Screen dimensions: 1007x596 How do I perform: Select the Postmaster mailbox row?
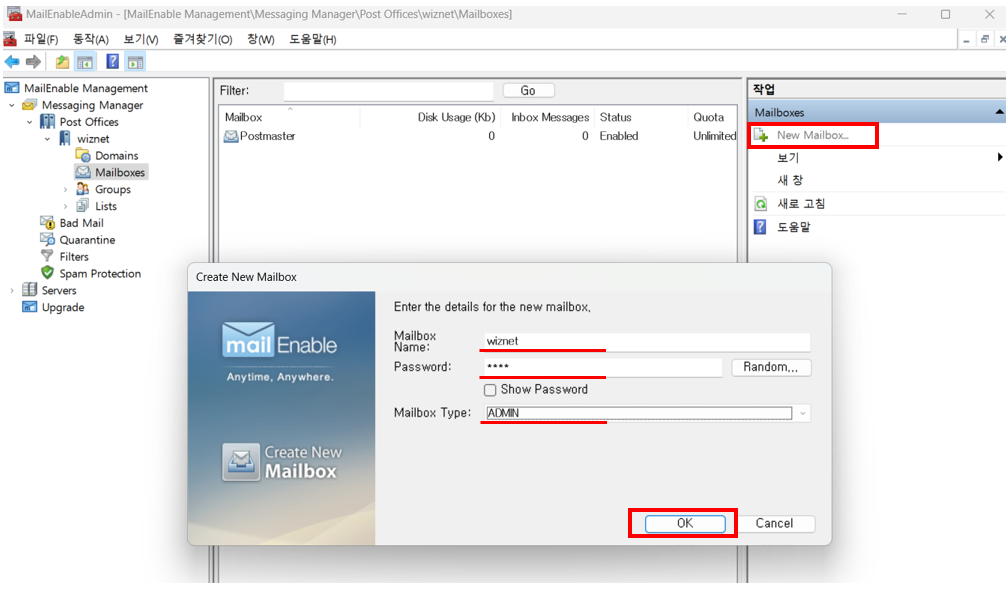click(x=479, y=136)
